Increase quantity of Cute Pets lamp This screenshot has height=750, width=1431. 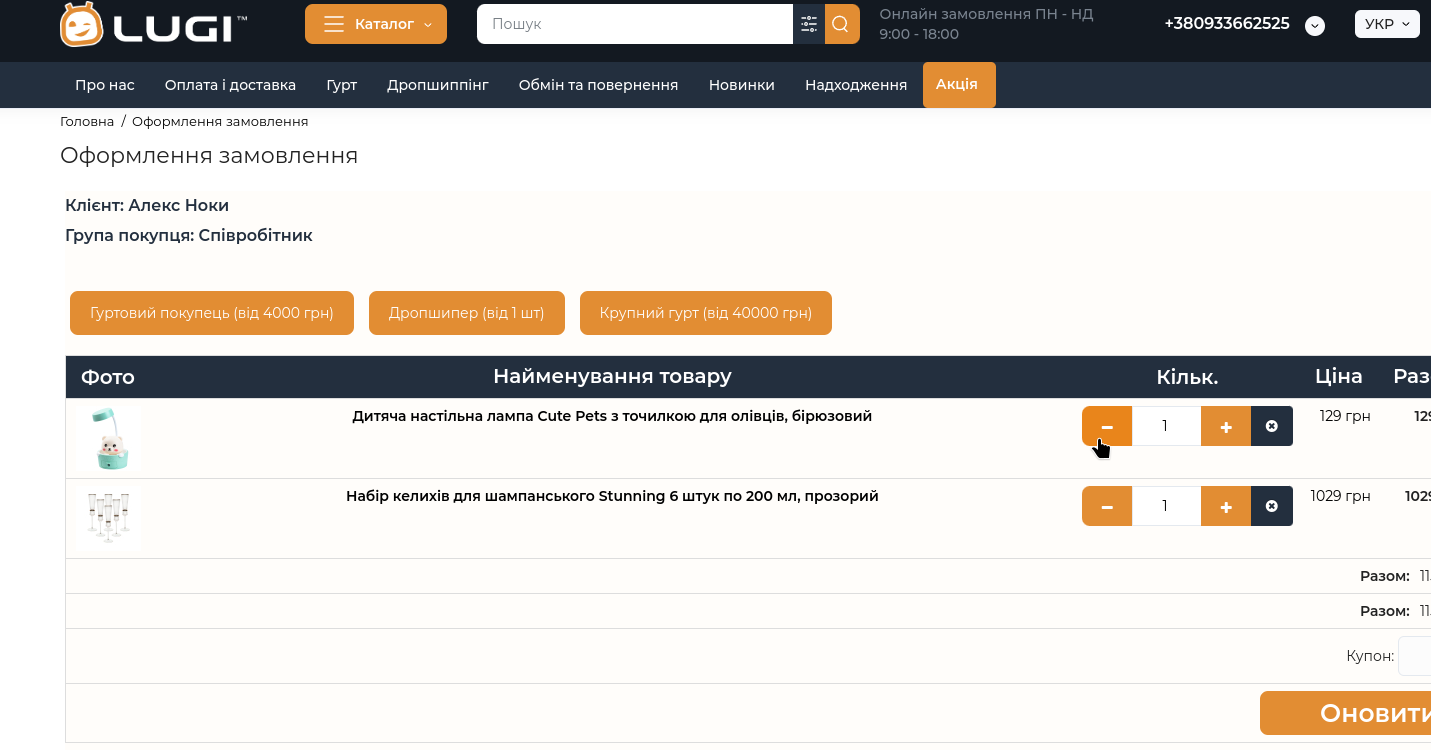(1226, 426)
